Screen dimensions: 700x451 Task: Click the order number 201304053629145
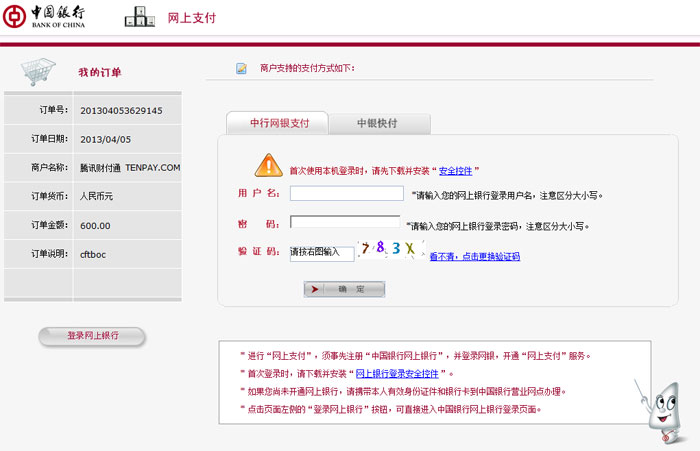pyautogui.click(x=121, y=110)
